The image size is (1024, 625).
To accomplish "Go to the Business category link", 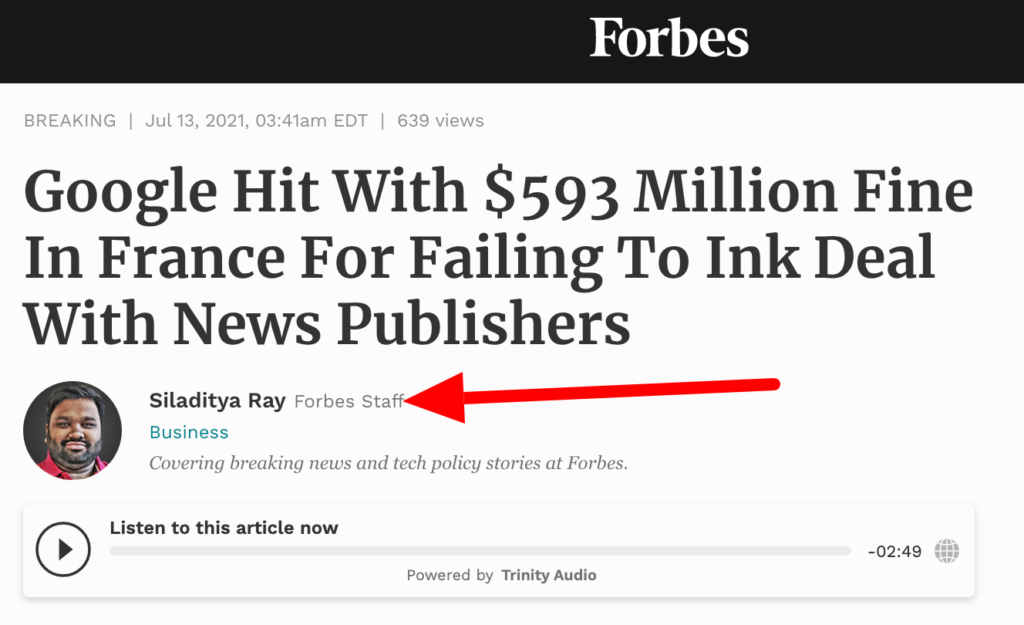I will point(188,432).
